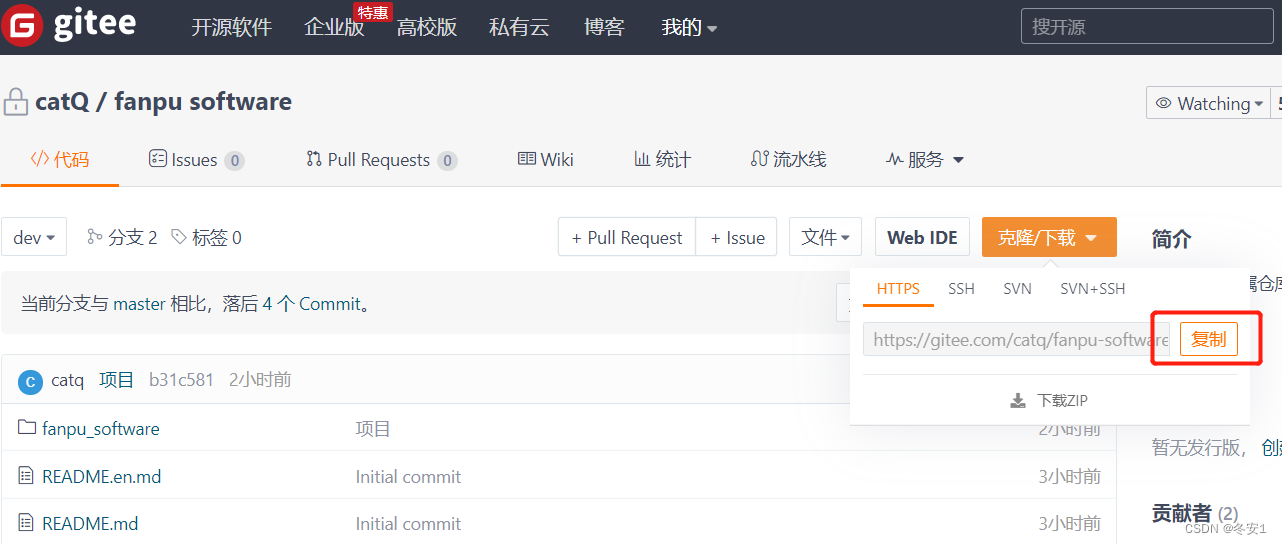The width and height of the screenshot is (1282, 544).
Task: Click the private repo lock icon
Action: (15, 102)
